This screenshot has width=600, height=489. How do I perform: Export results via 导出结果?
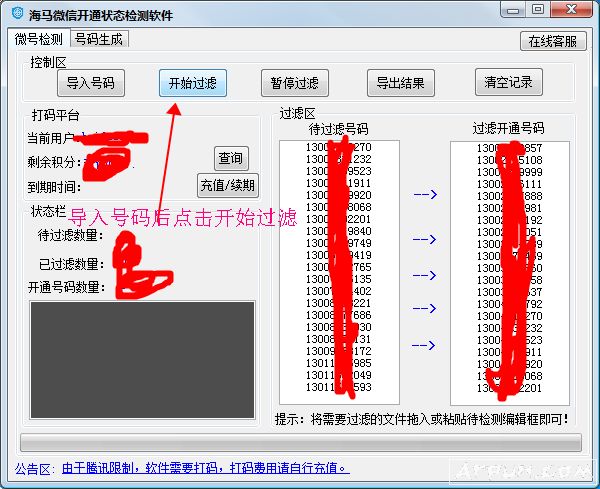click(x=401, y=83)
